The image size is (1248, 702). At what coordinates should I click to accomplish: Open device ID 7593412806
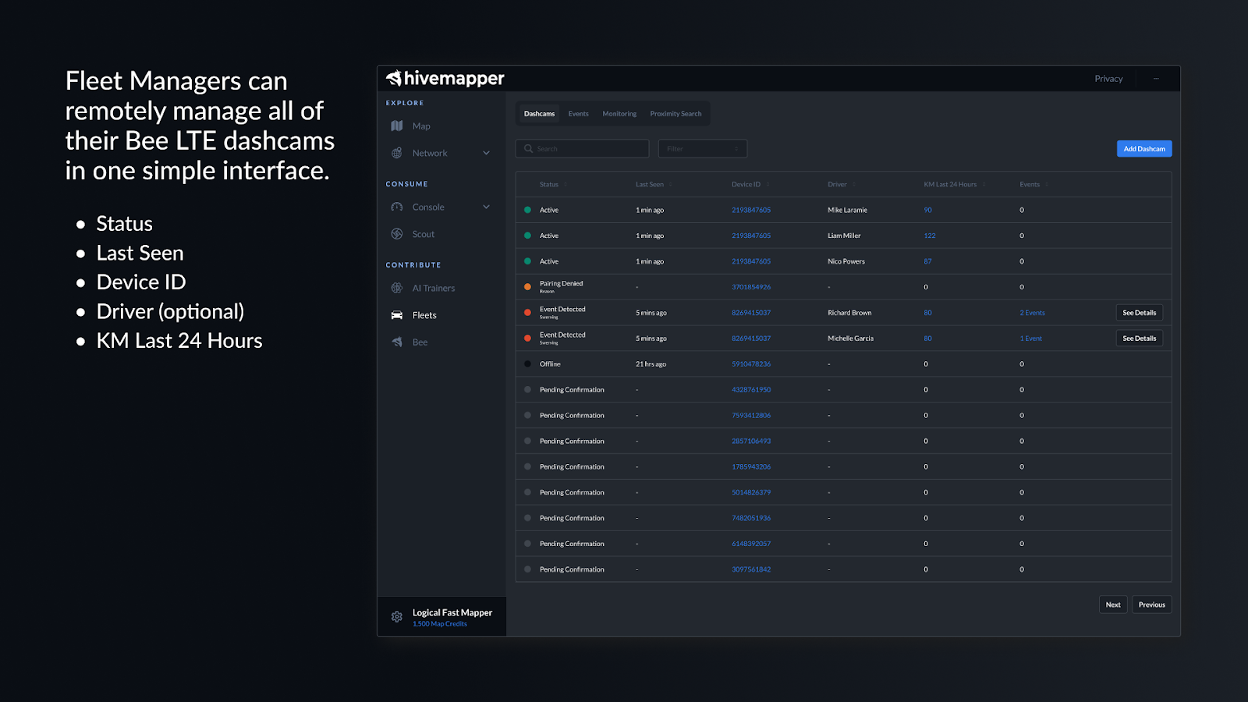coord(751,415)
